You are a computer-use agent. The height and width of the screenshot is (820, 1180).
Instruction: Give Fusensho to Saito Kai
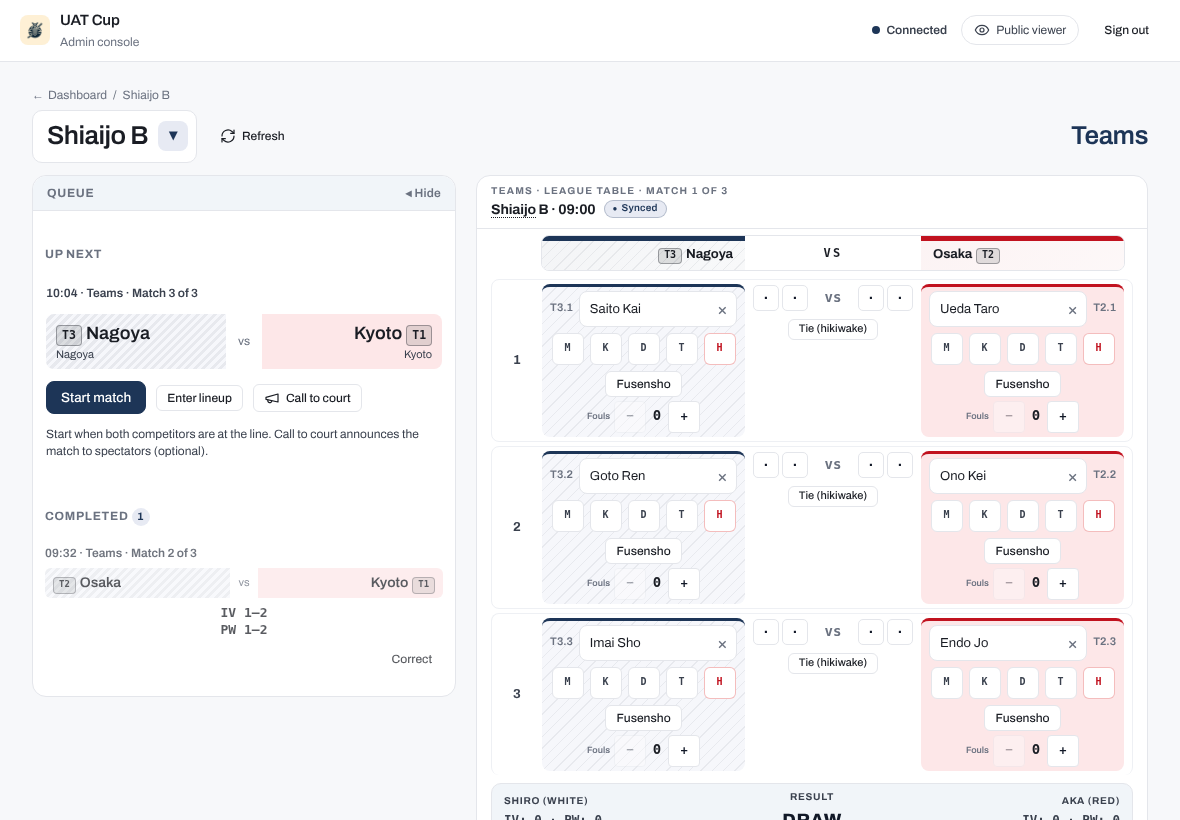643,384
